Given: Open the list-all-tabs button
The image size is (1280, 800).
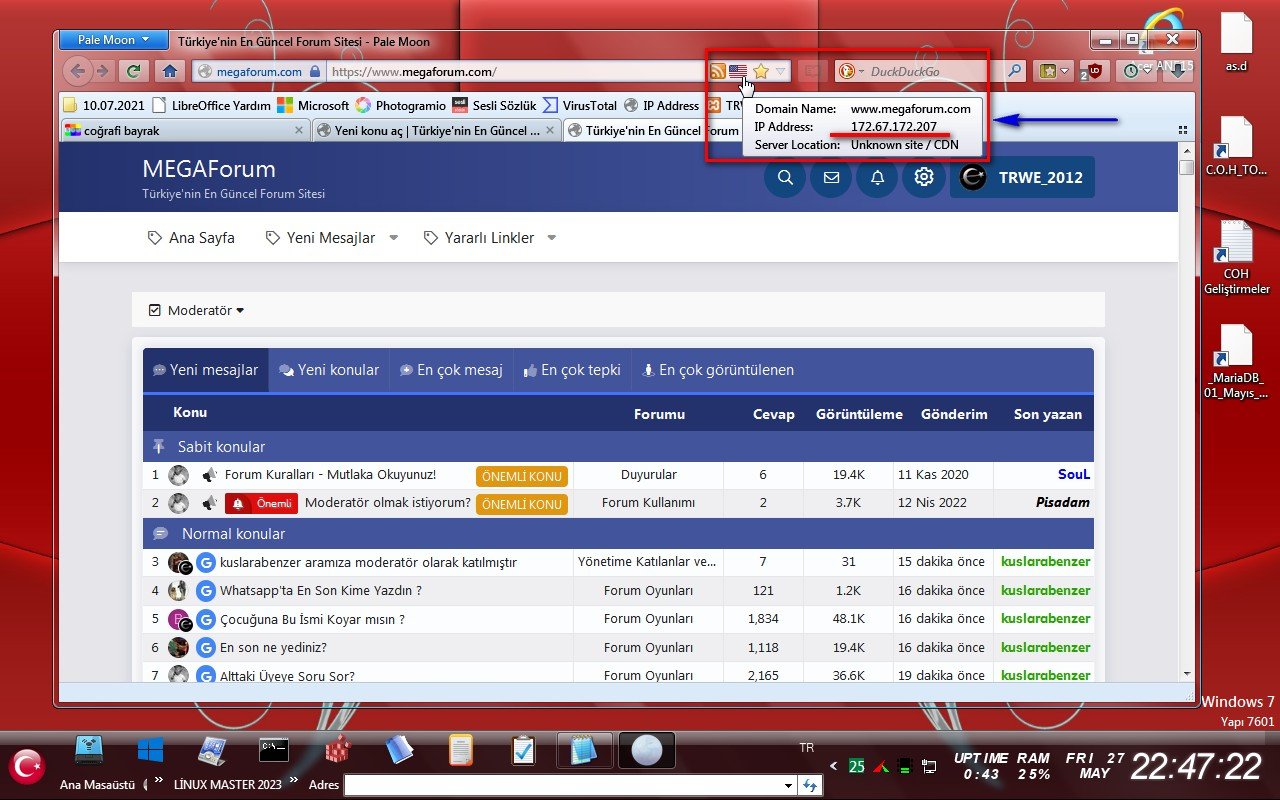Looking at the screenshot, I should [1183, 130].
